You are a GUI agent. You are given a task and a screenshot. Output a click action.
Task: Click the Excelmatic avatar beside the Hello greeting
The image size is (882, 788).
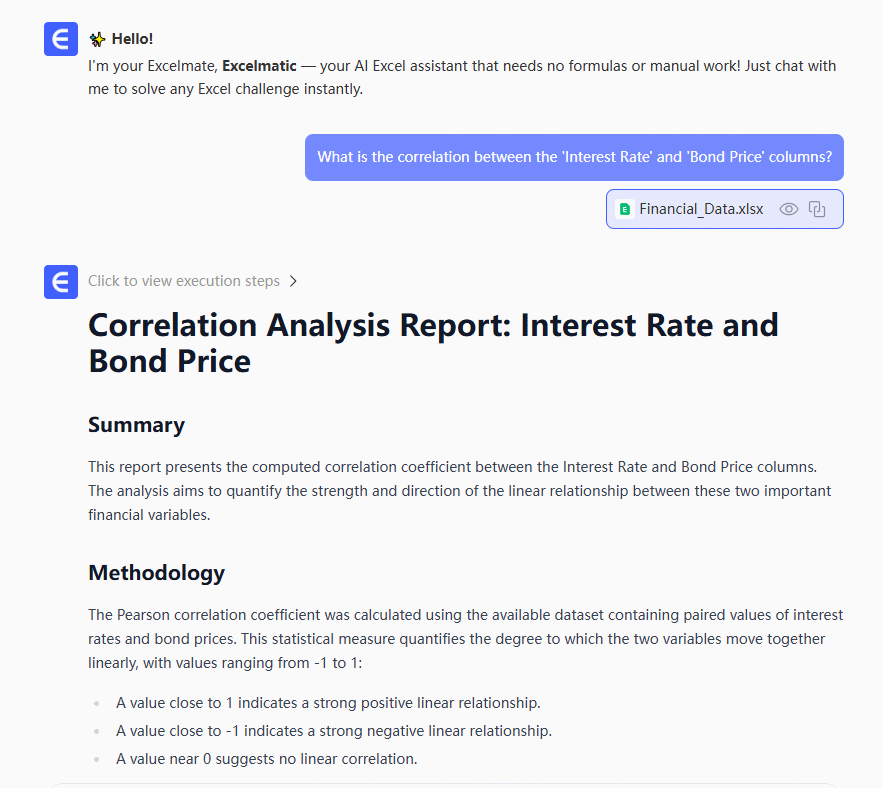click(61, 40)
